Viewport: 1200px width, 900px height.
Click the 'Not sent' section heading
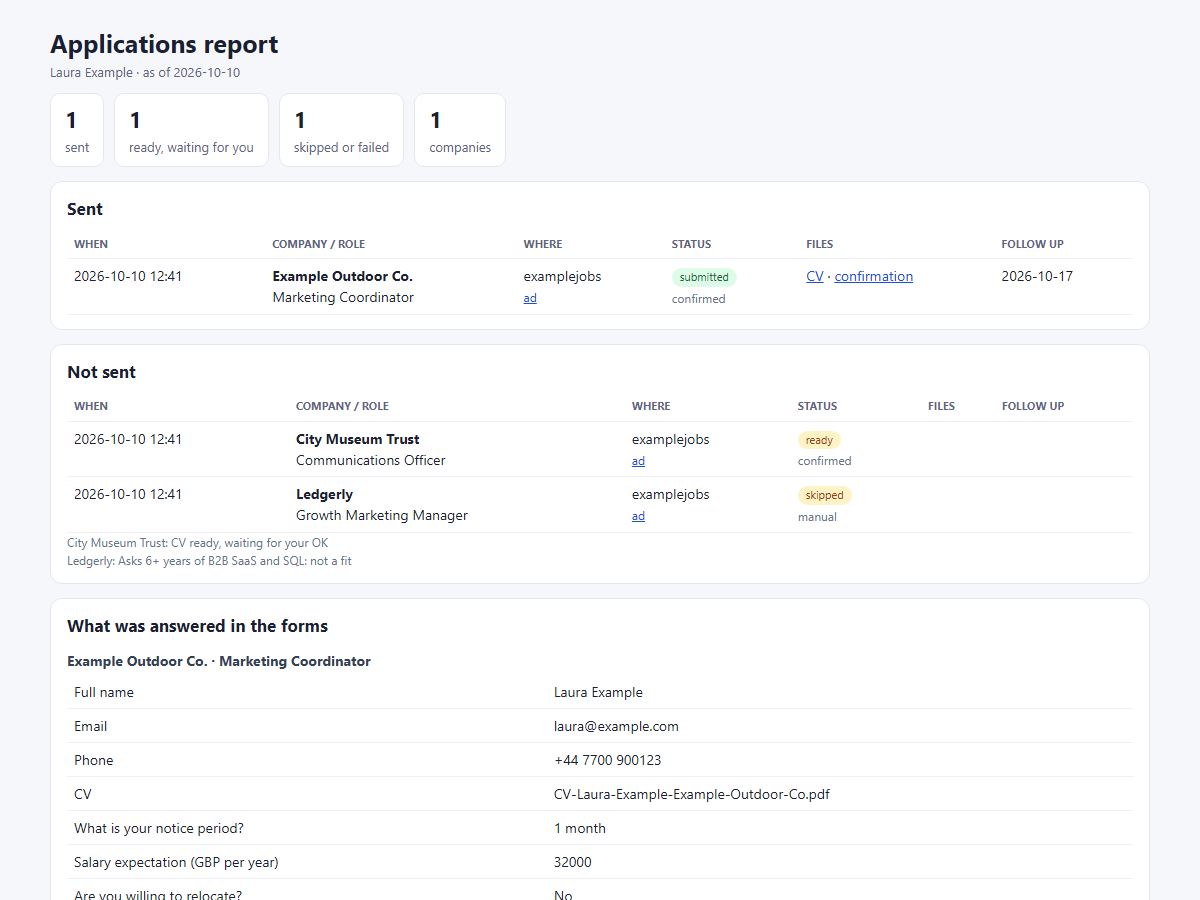[x=101, y=372]
